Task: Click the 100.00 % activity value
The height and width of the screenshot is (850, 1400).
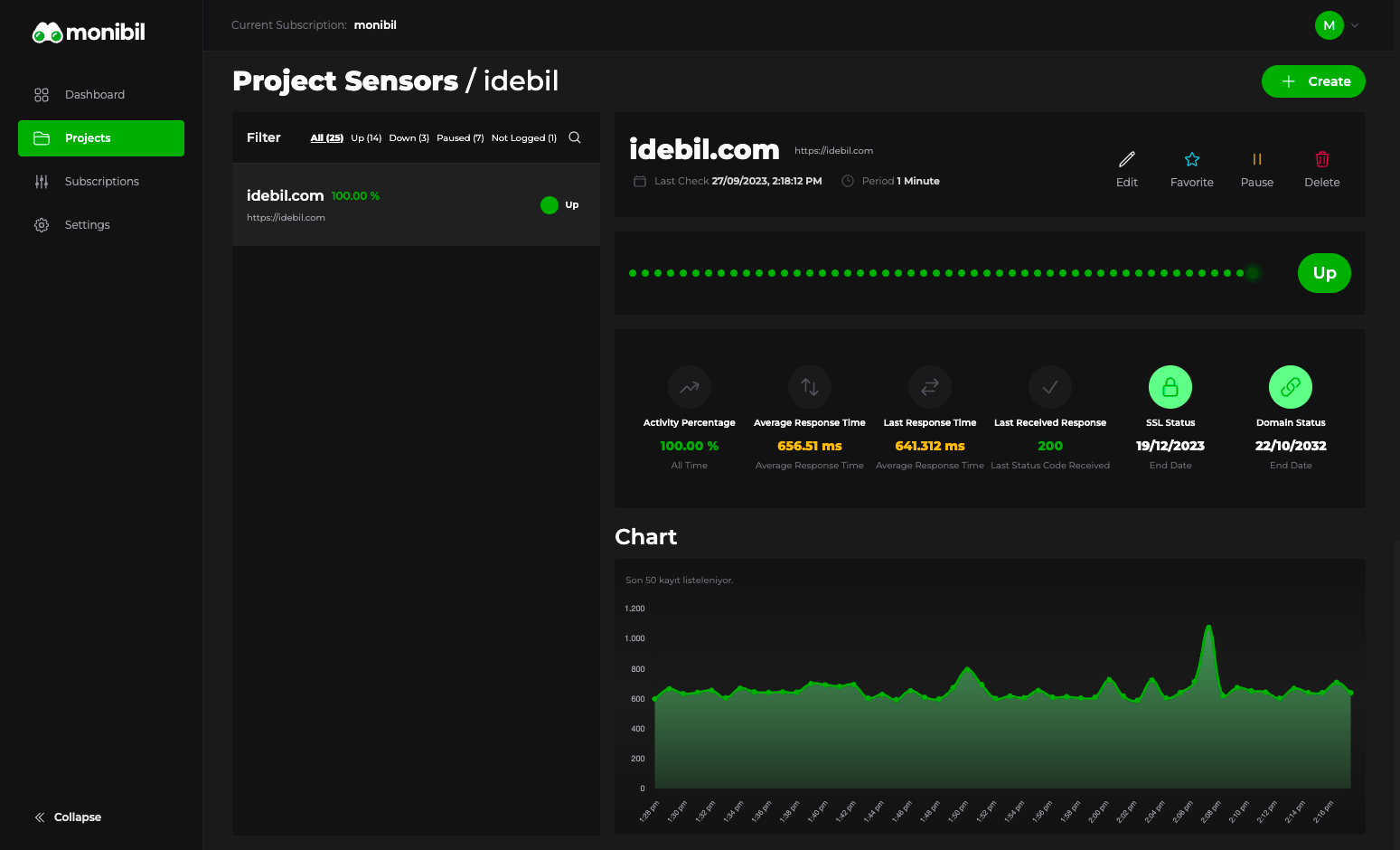Action: click(690, 446)
